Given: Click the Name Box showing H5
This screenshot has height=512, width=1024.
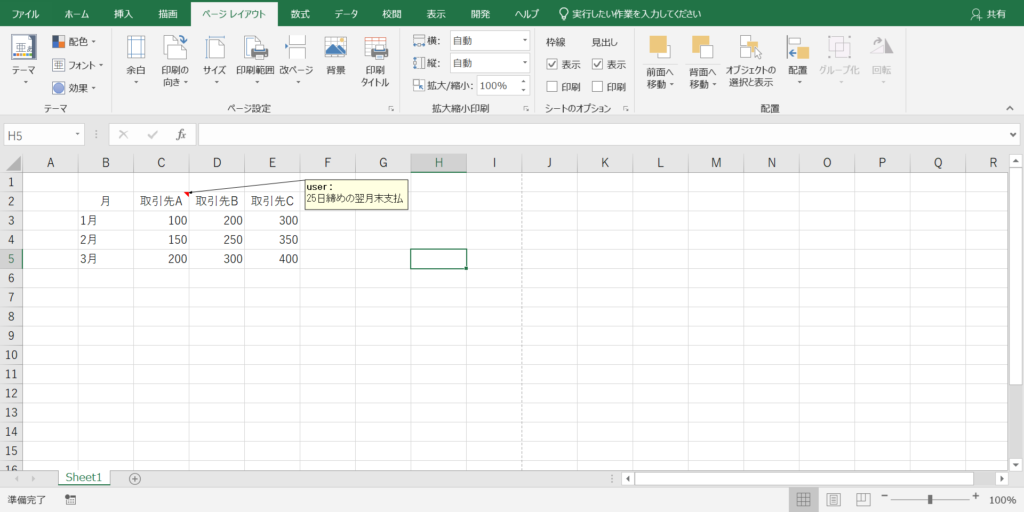Looking at the screenshot, I should point(38,135).
